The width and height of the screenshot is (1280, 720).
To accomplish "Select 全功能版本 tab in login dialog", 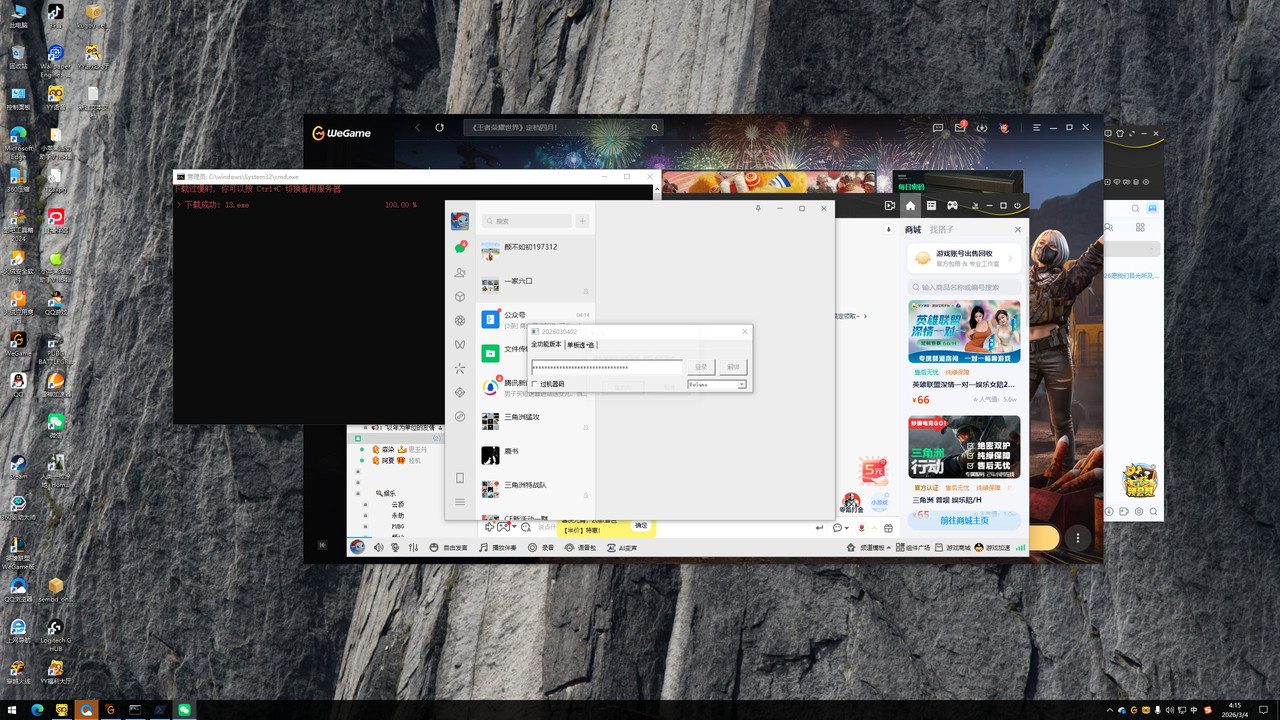I will 546,345.
